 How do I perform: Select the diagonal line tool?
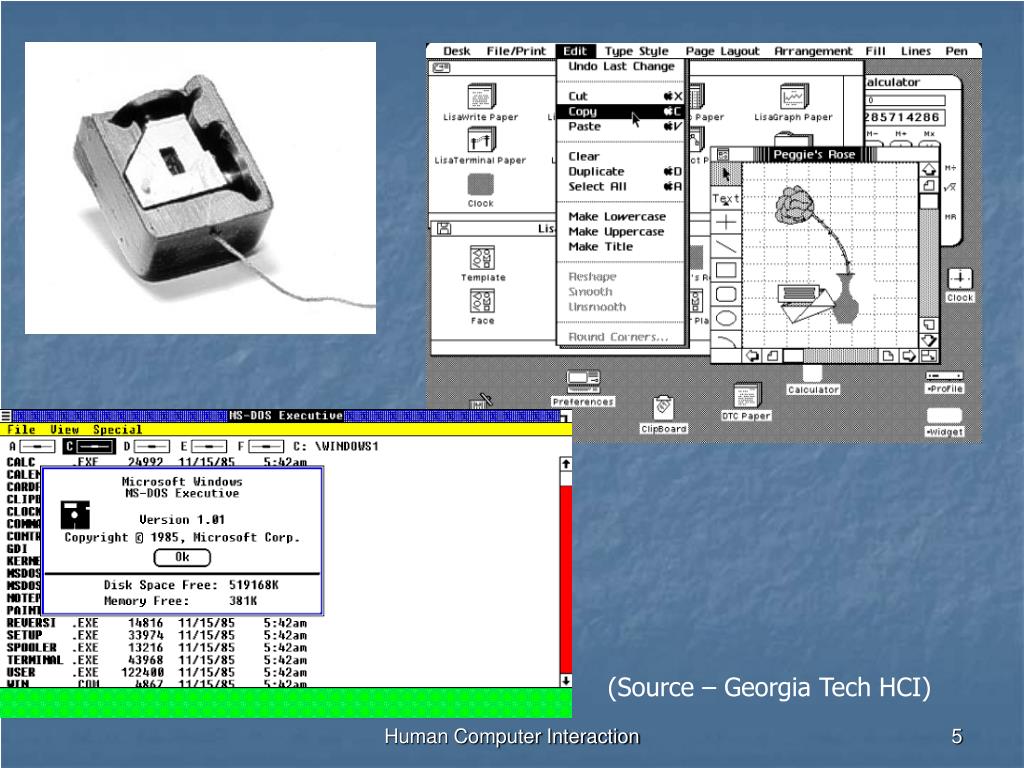click(x=726, y=246)
